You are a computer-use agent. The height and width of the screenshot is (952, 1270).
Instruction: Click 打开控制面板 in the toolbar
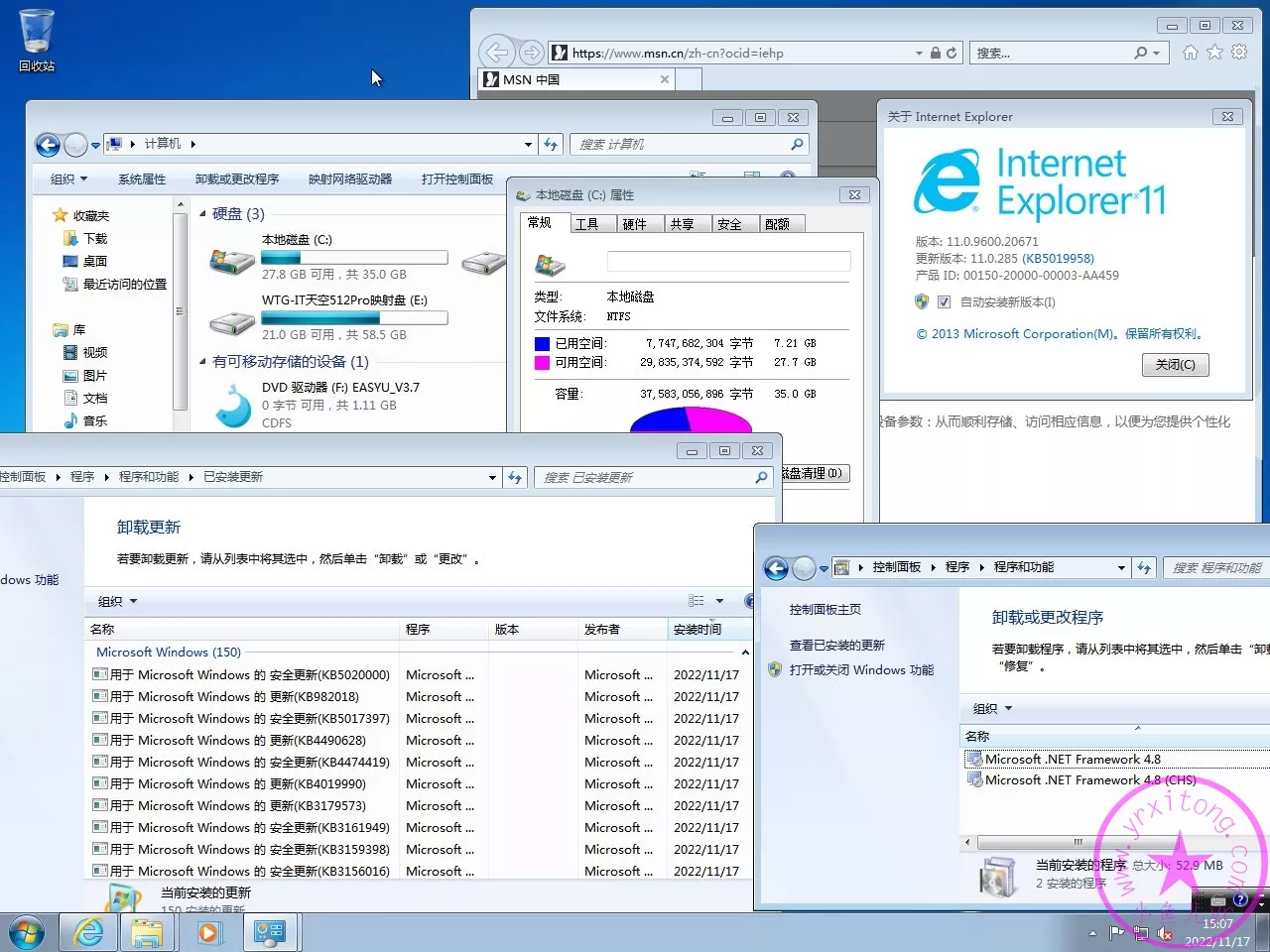coord(457,179)
